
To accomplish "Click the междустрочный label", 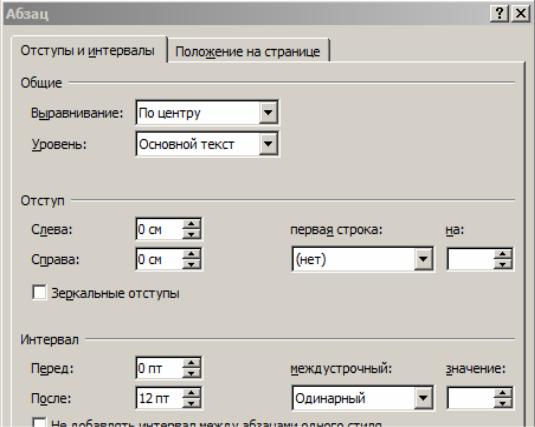I will click(341, 368).
